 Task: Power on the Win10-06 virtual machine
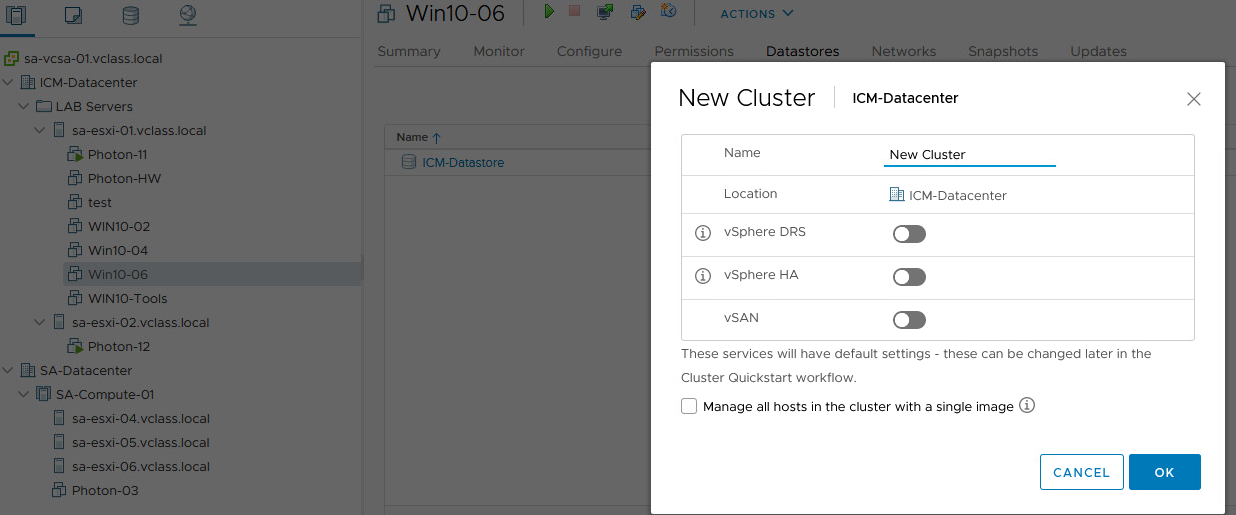pos(549,12)
